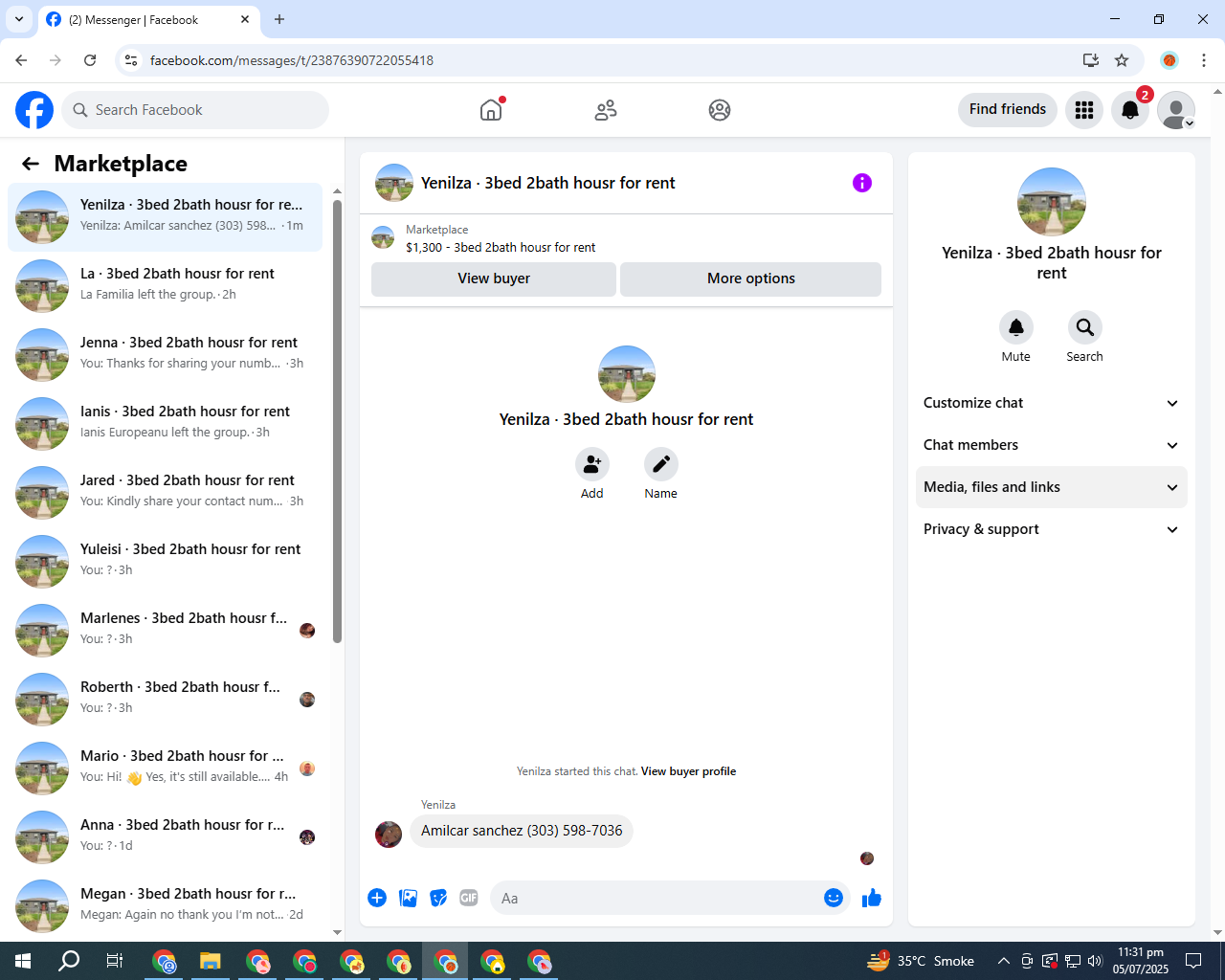Reload the page with refresh icon
1225x980 pixels.
pyautogui.click(x=90, y=60)
